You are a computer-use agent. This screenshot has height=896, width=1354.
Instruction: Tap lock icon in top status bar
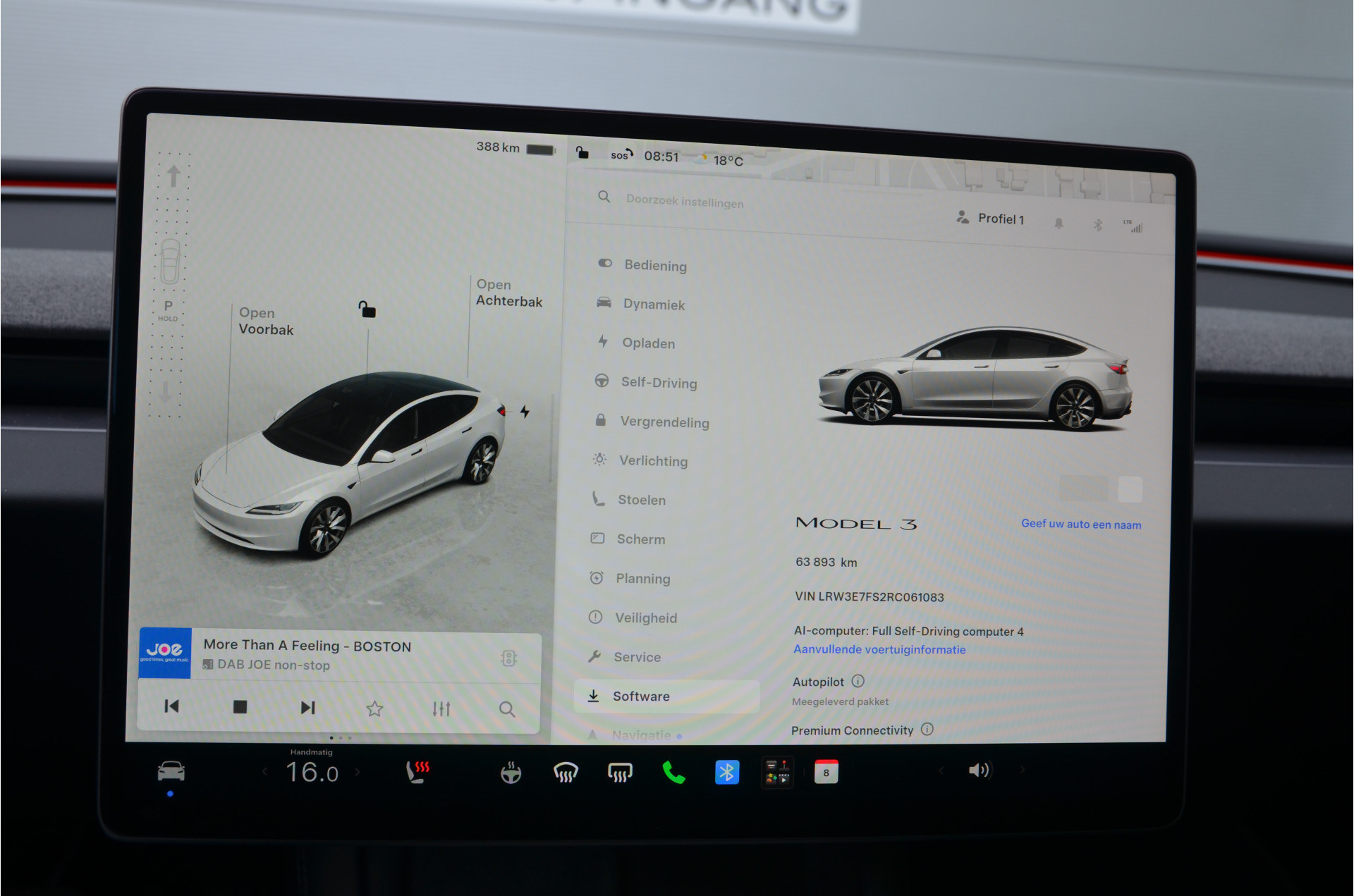coord(582,152)
